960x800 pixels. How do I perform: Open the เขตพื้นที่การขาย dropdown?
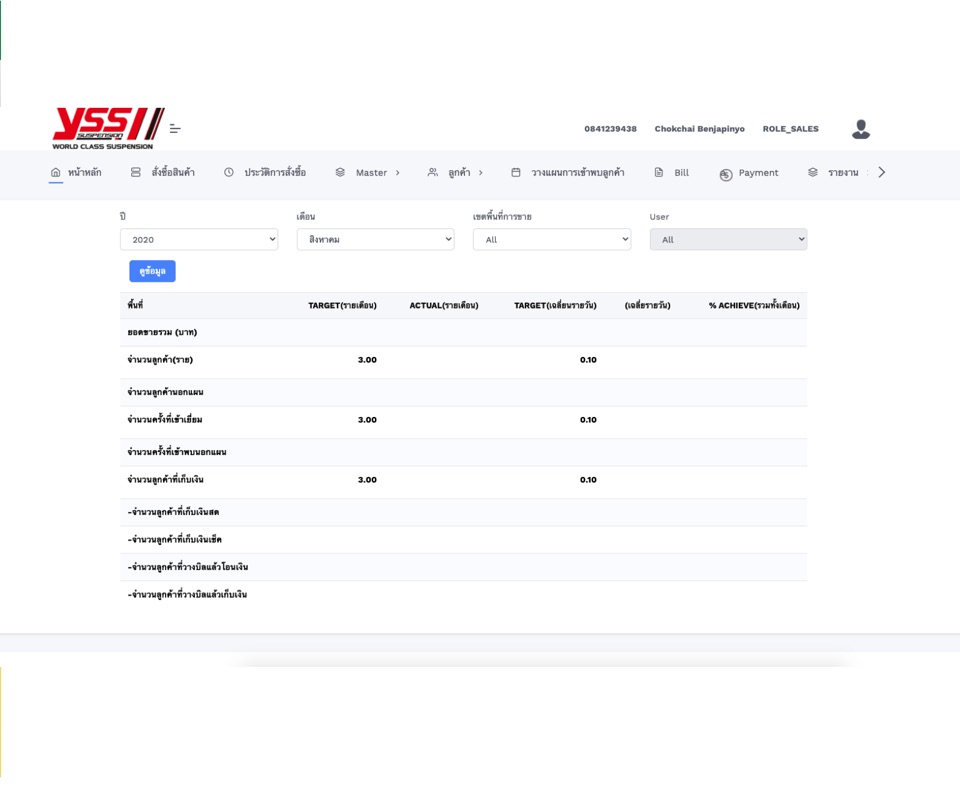(x=552, y=239)
